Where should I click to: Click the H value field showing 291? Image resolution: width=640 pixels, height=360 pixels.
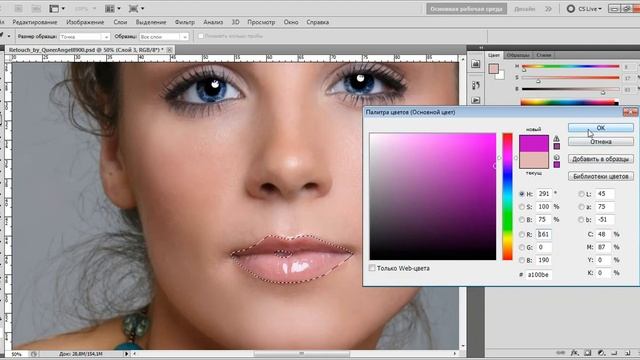(x=544, y=194)
